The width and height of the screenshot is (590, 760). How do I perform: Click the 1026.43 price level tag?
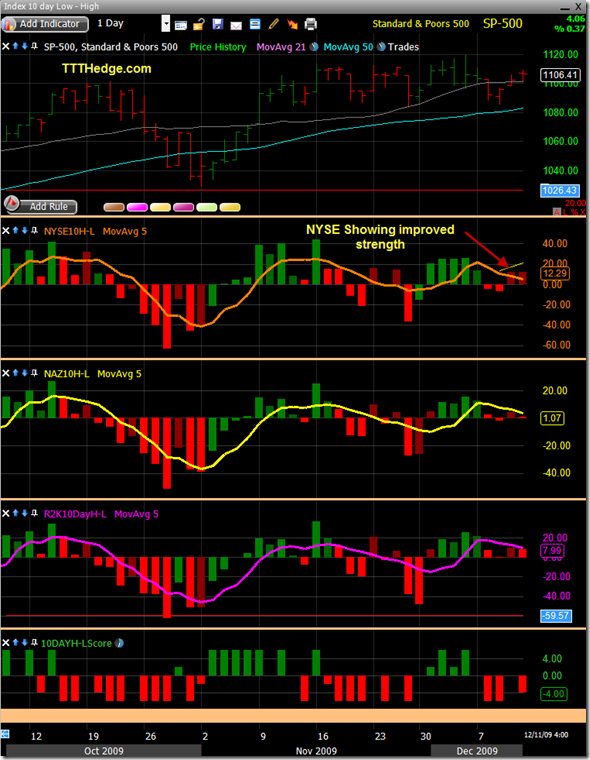tap(560, 190)
